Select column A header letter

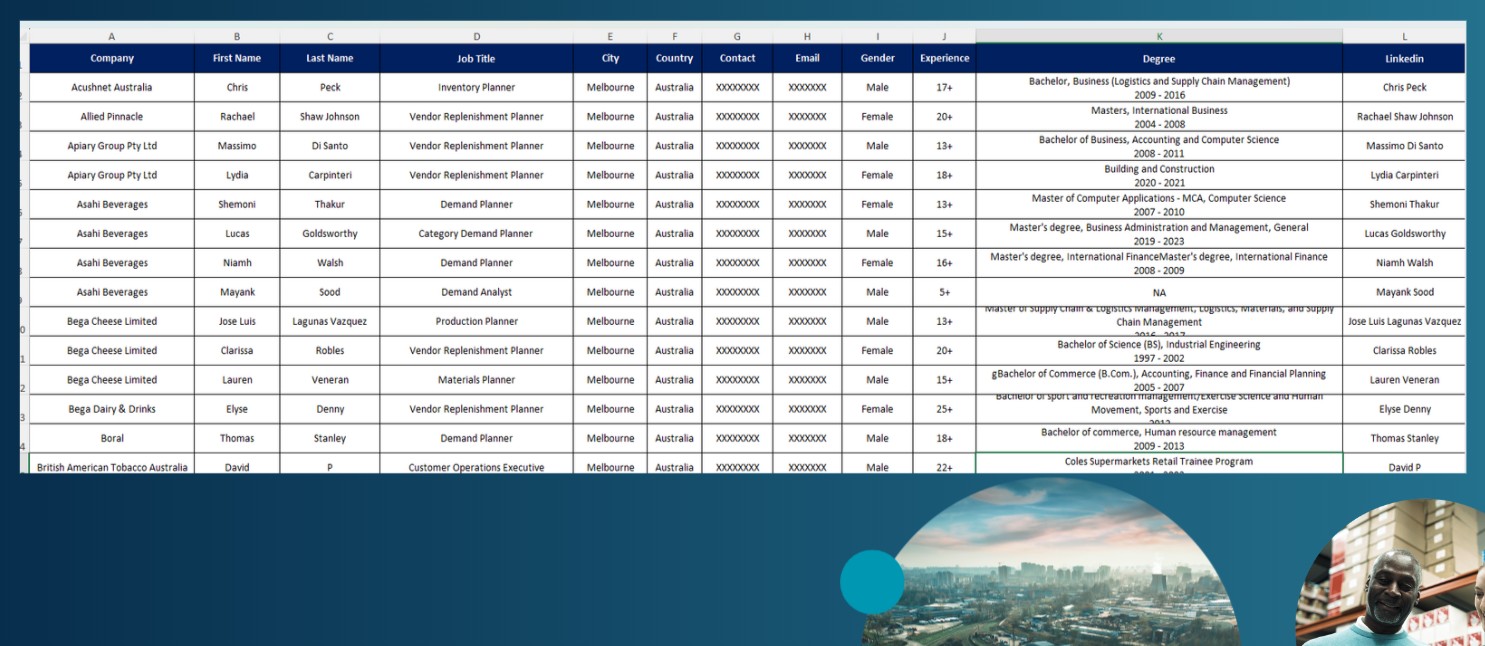click(x=111, y=36)
